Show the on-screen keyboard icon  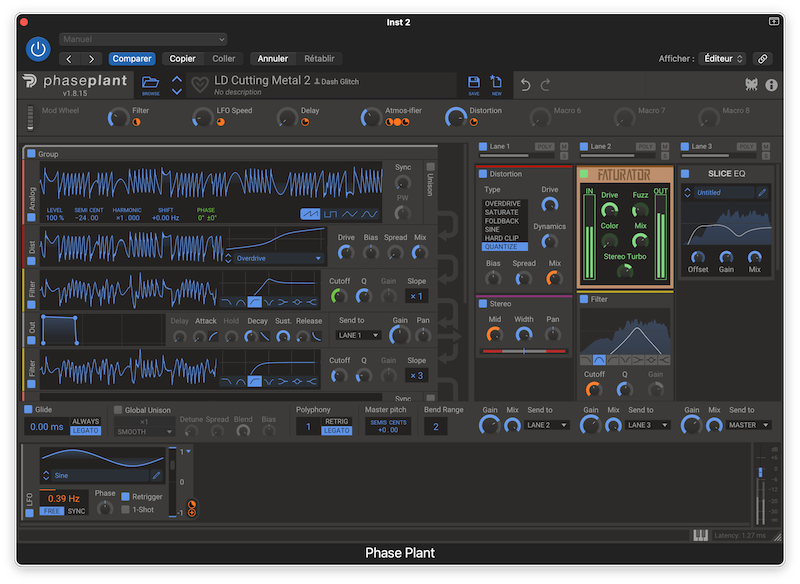tap(701, 535)
